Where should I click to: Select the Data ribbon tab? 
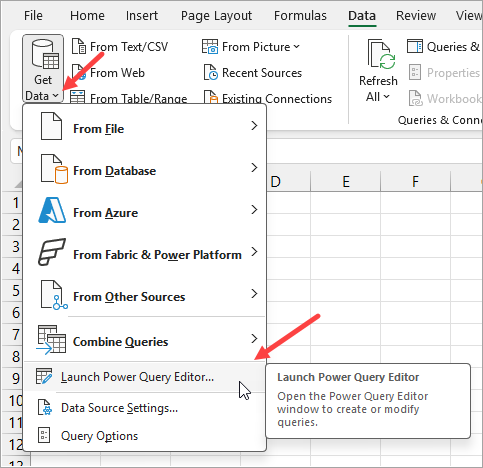[x=362, y=16]
